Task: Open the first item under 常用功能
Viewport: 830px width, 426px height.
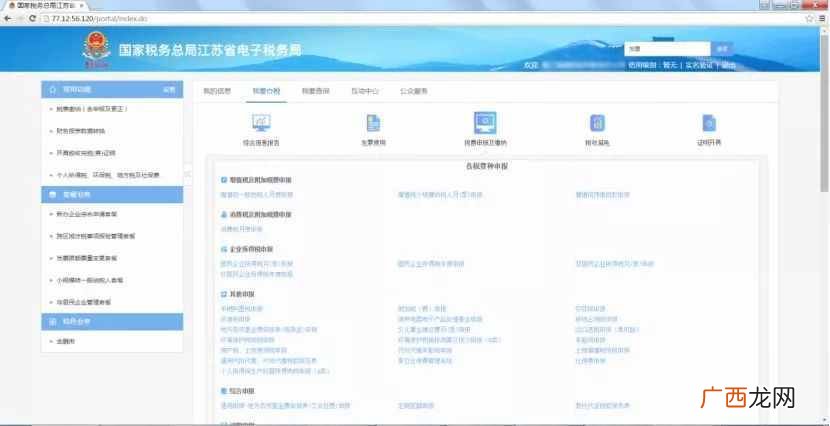Action: pos(92,109)
